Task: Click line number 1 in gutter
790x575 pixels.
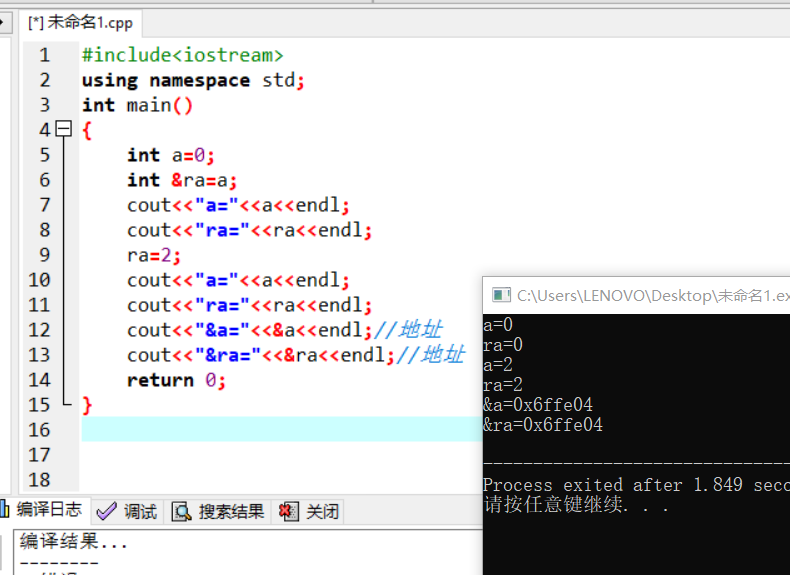Action: click(45, 55)
